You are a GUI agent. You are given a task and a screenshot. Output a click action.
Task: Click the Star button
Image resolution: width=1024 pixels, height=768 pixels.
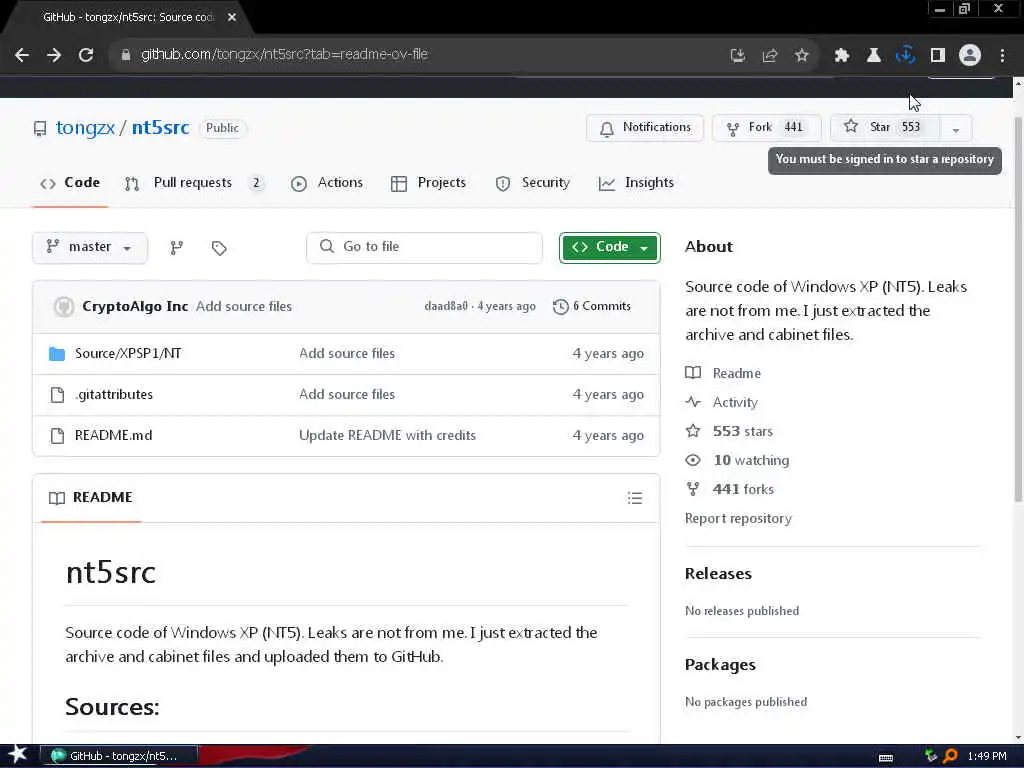pos(885,127)
